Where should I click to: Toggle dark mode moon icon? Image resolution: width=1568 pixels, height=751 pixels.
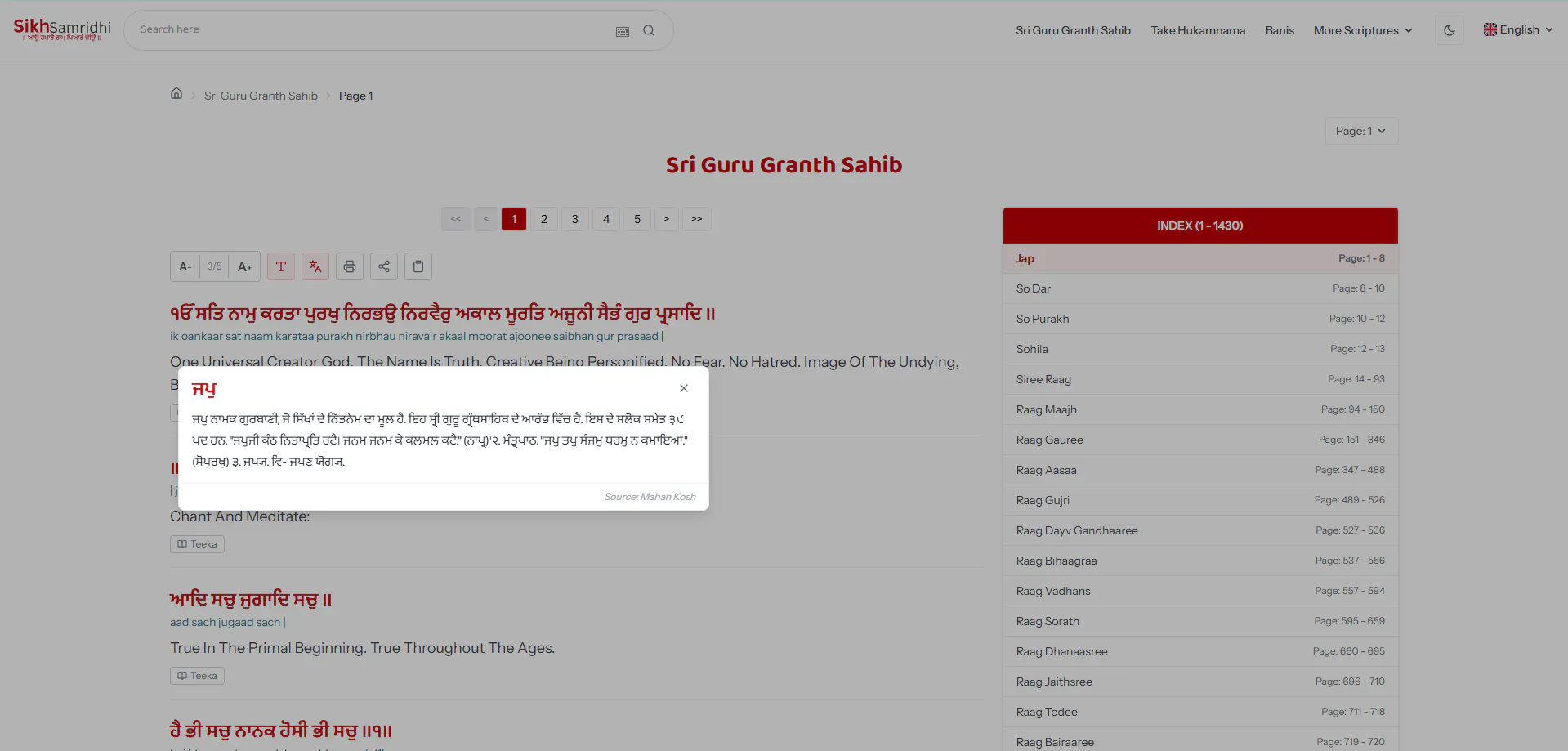click(1449, 30)
